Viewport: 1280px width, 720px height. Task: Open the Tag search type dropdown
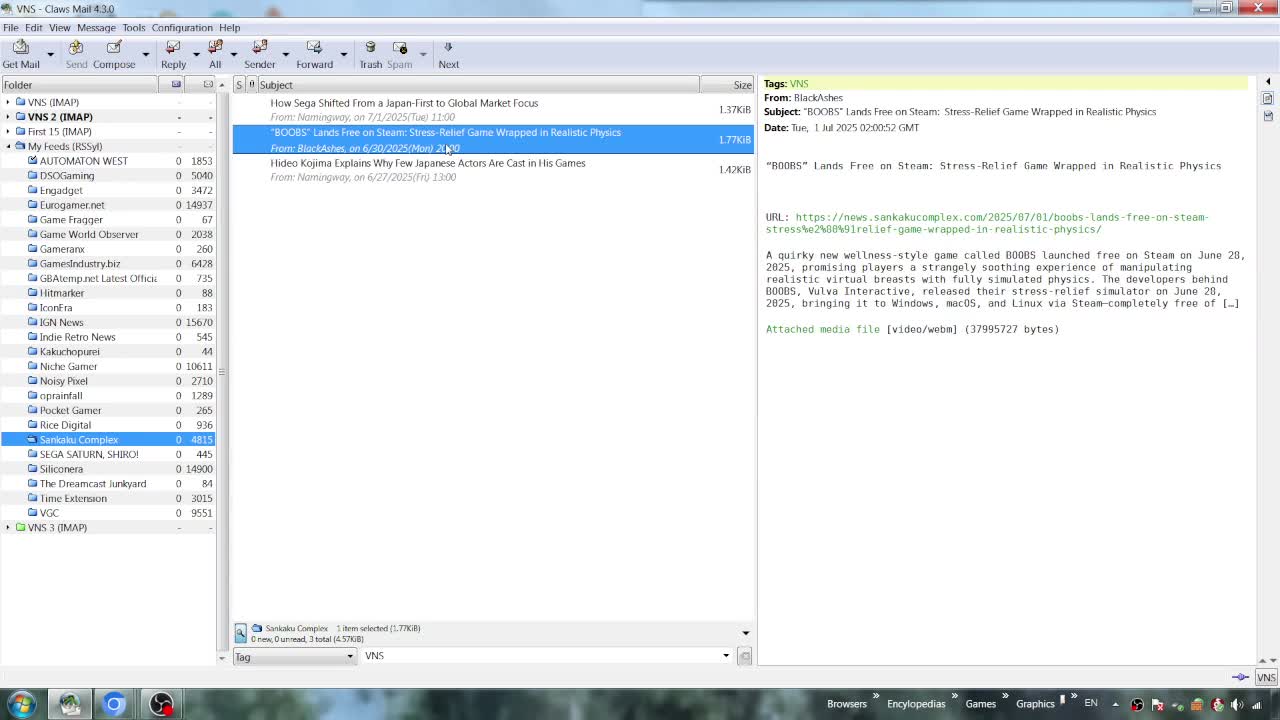pos(294,656)
